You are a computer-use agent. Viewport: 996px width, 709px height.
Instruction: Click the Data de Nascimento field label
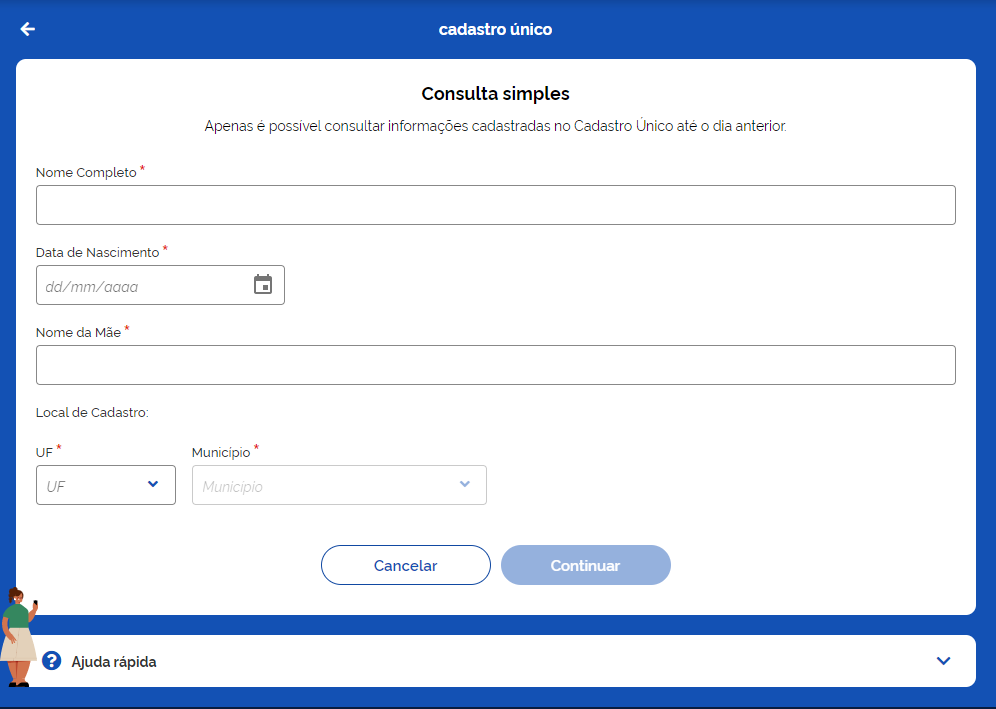97,252
